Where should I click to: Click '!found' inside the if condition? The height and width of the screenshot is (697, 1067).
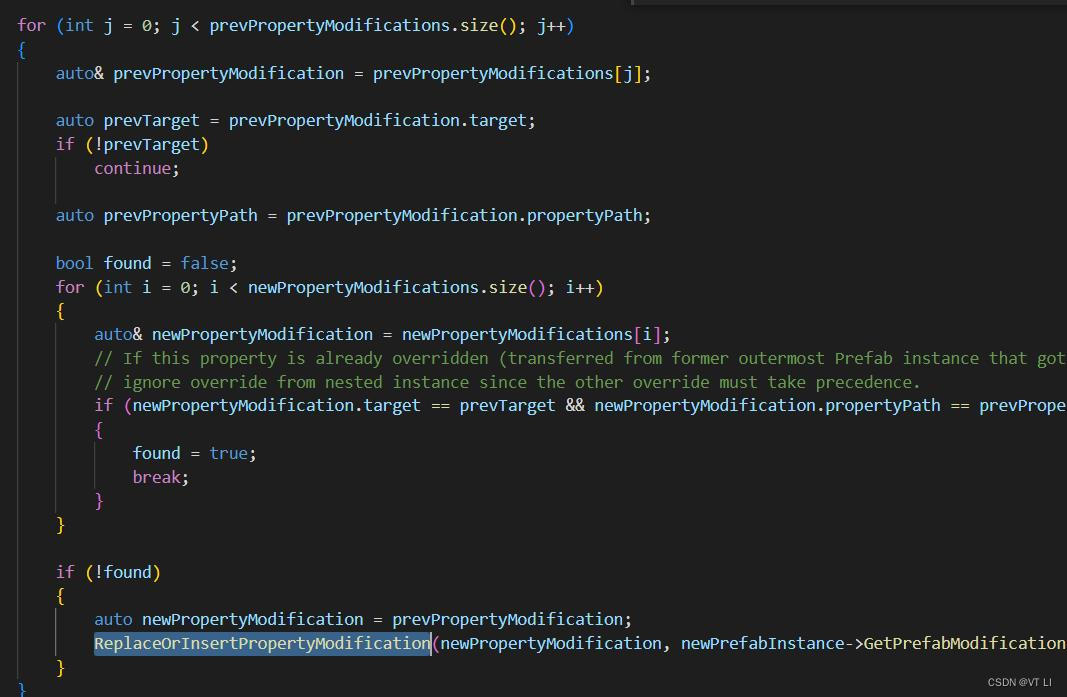tap(122, 572)
